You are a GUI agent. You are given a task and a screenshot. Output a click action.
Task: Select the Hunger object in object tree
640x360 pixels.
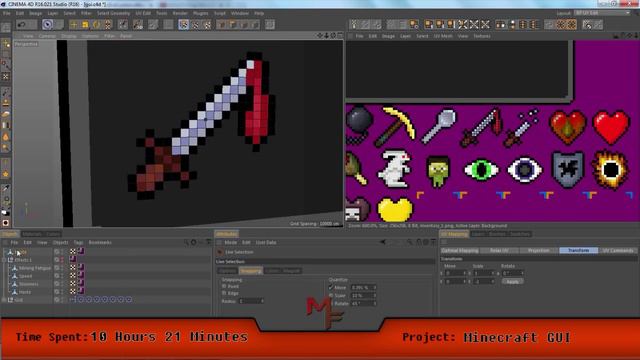click(25, 292)
